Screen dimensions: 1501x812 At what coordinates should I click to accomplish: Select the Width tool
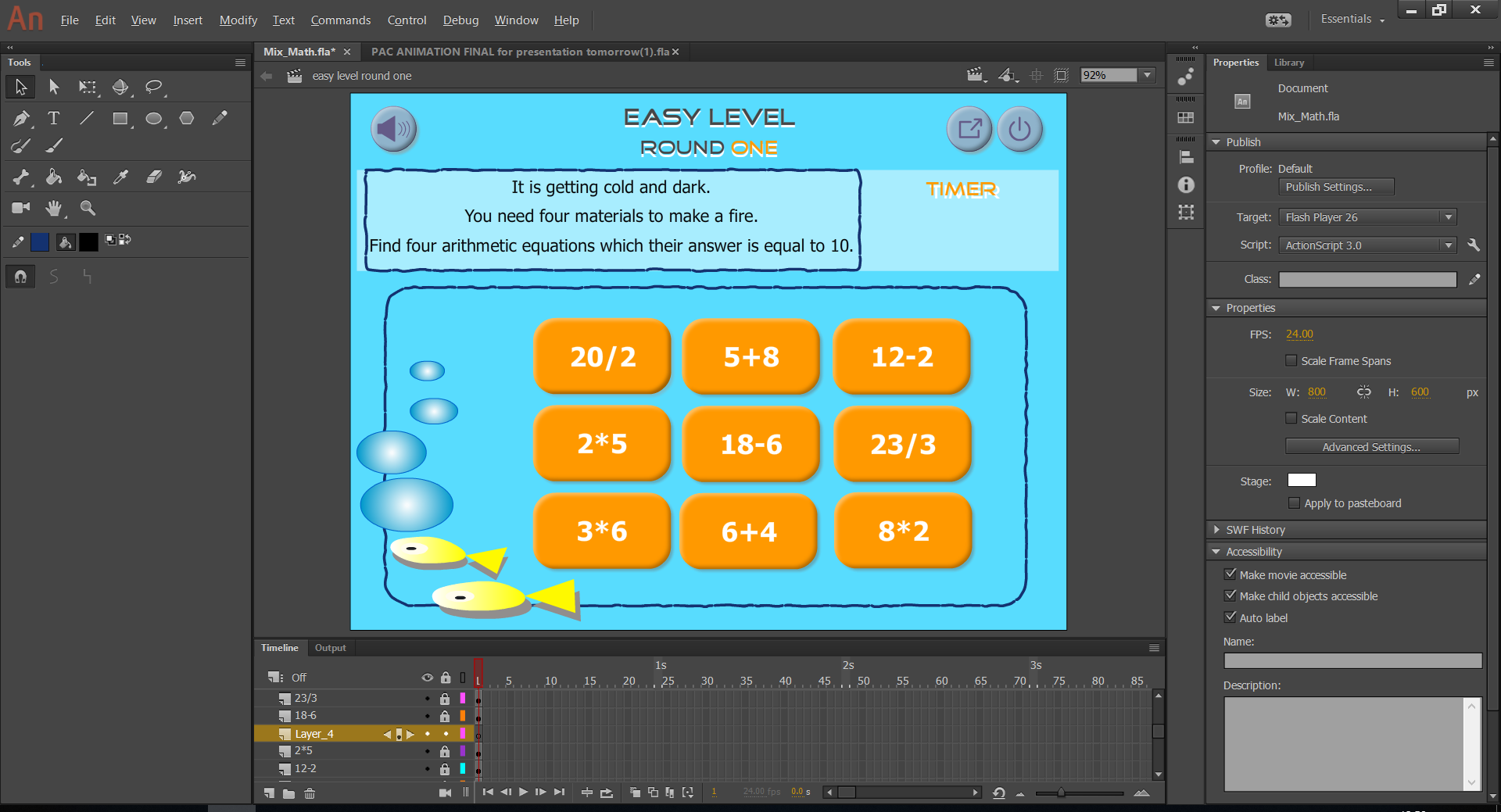pyautogui.click(x=187, y=177)
